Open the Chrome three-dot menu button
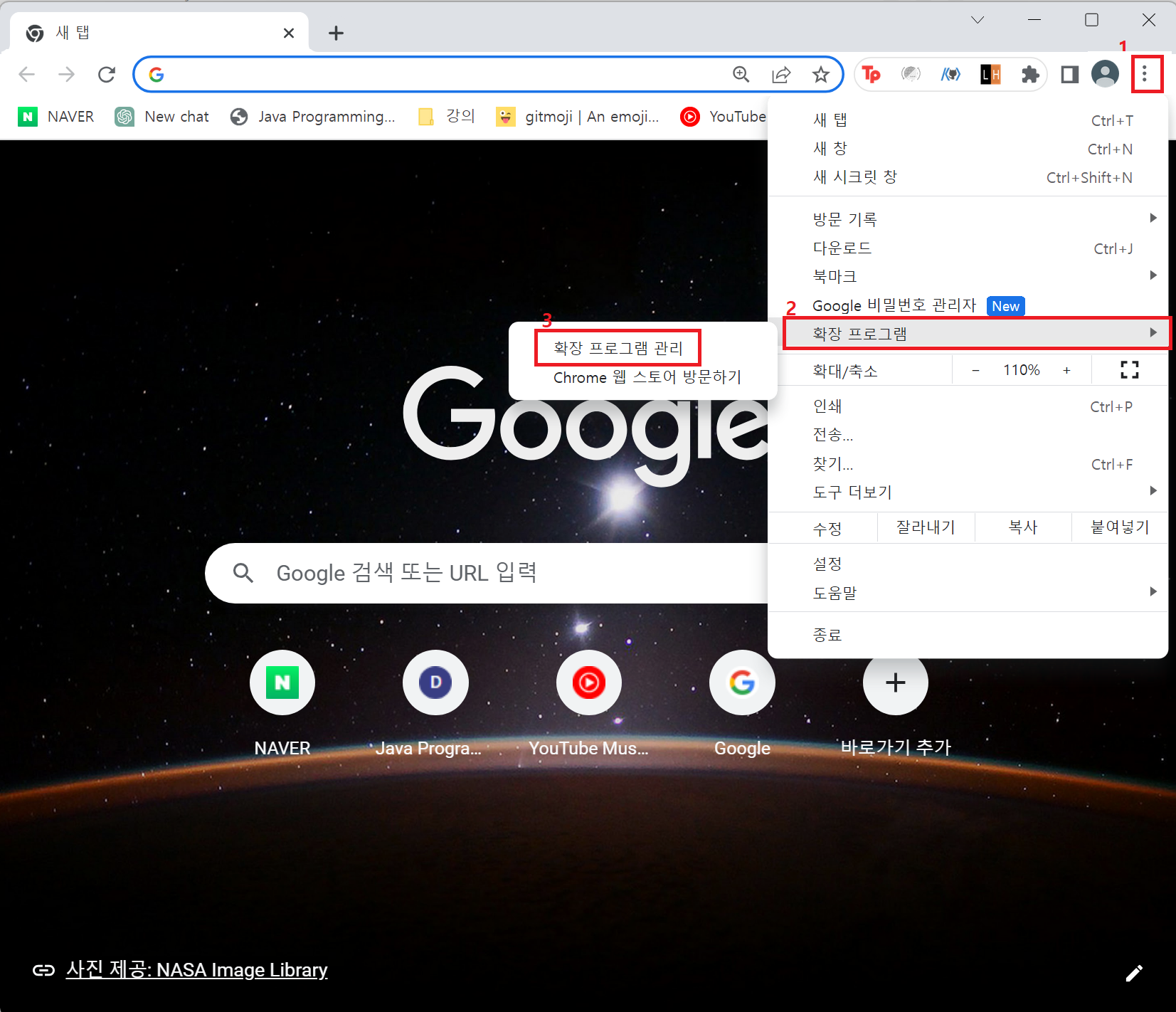 click(1145, 74)
